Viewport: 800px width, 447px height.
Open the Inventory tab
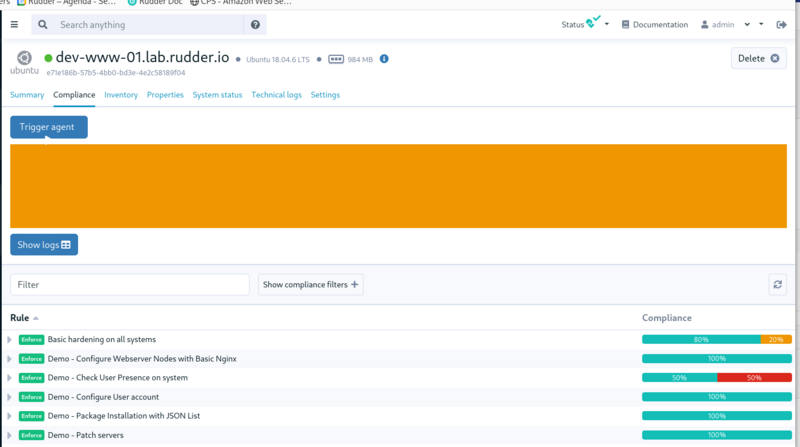pyautogui.click(x=121, y=95)
